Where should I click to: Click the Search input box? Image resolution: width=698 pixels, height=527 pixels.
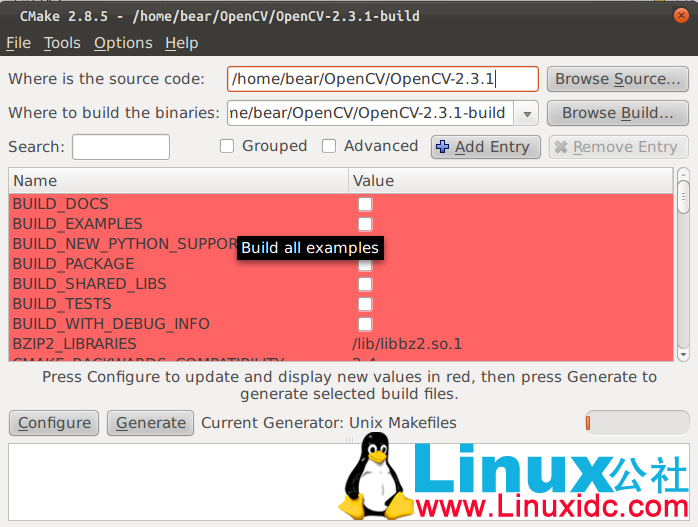pyautogui.click(x=121, y=147)
